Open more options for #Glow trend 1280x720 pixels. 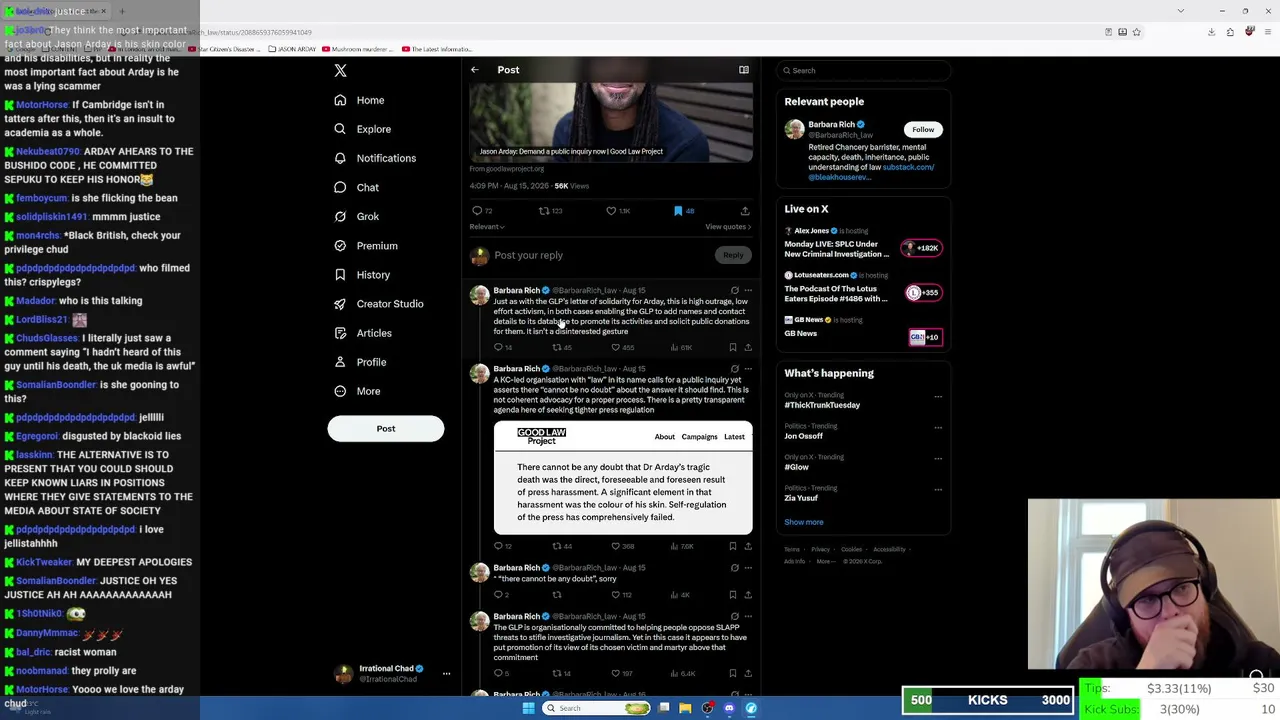pyautogui.click(x=938, y=458)
